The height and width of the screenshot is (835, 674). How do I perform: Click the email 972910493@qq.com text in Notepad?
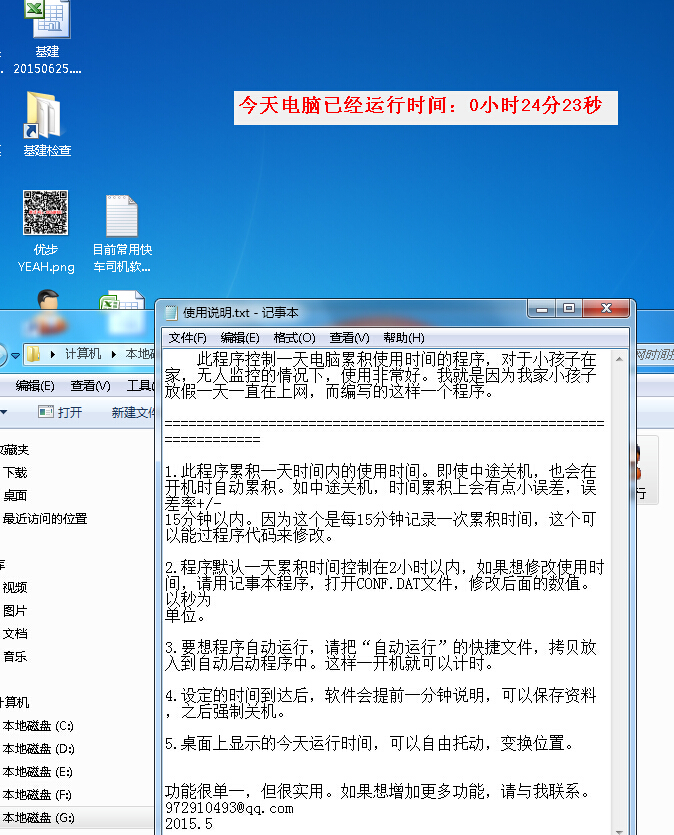(229, 808)
